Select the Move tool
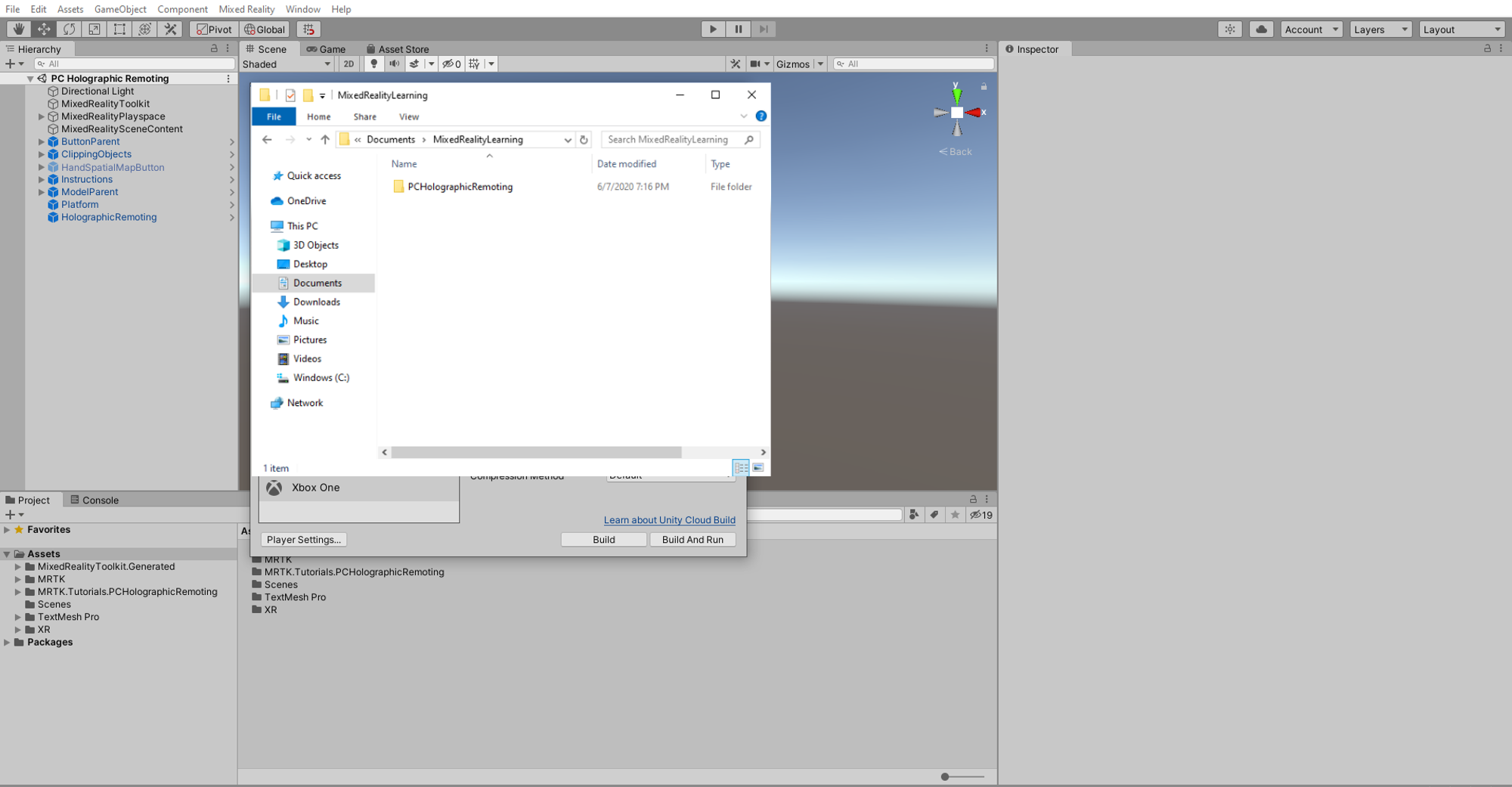Screen dimensions: 1512x787 [44, 29]
